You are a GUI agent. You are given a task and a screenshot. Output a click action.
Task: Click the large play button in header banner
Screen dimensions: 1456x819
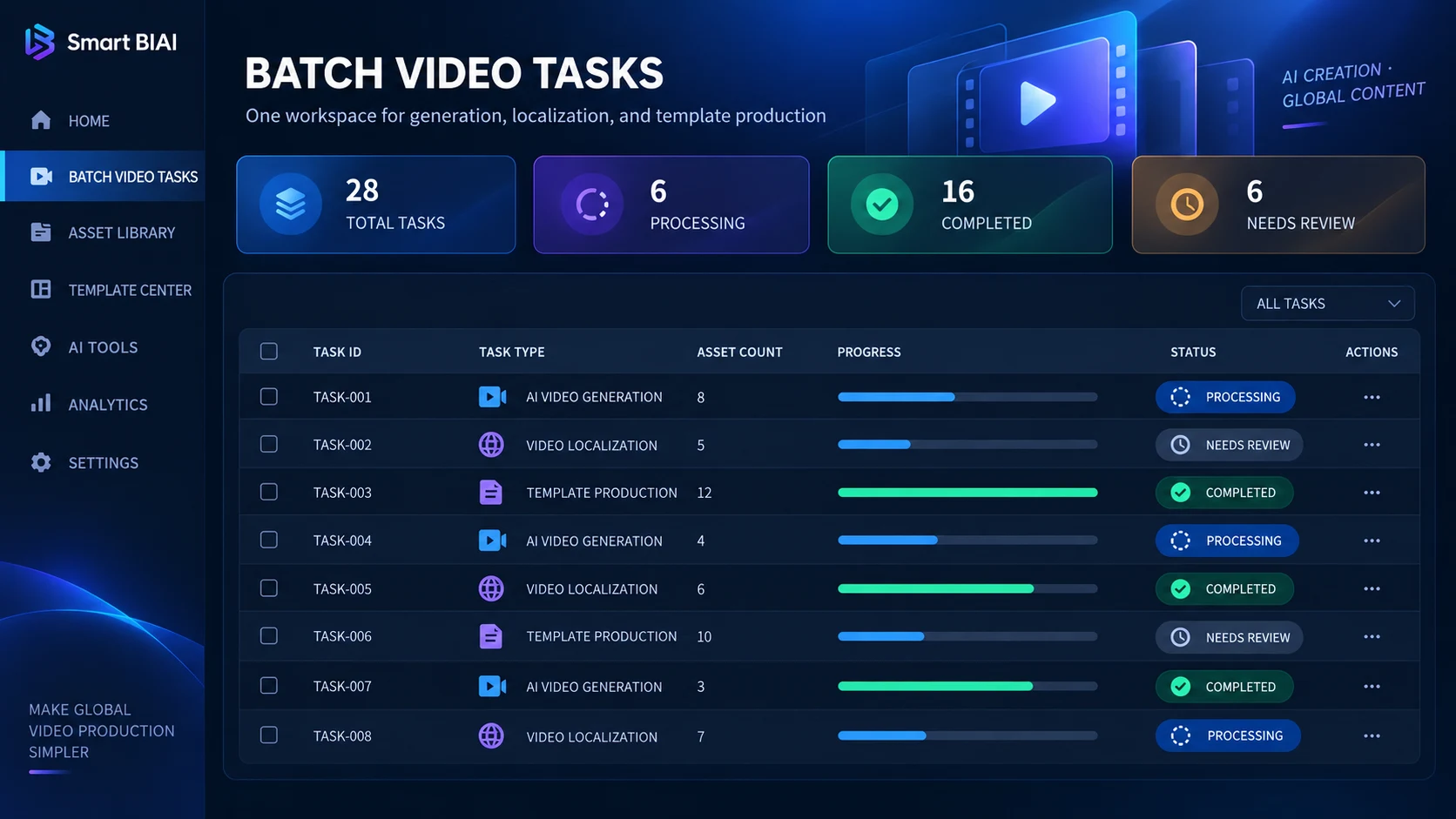point(1037,103)
